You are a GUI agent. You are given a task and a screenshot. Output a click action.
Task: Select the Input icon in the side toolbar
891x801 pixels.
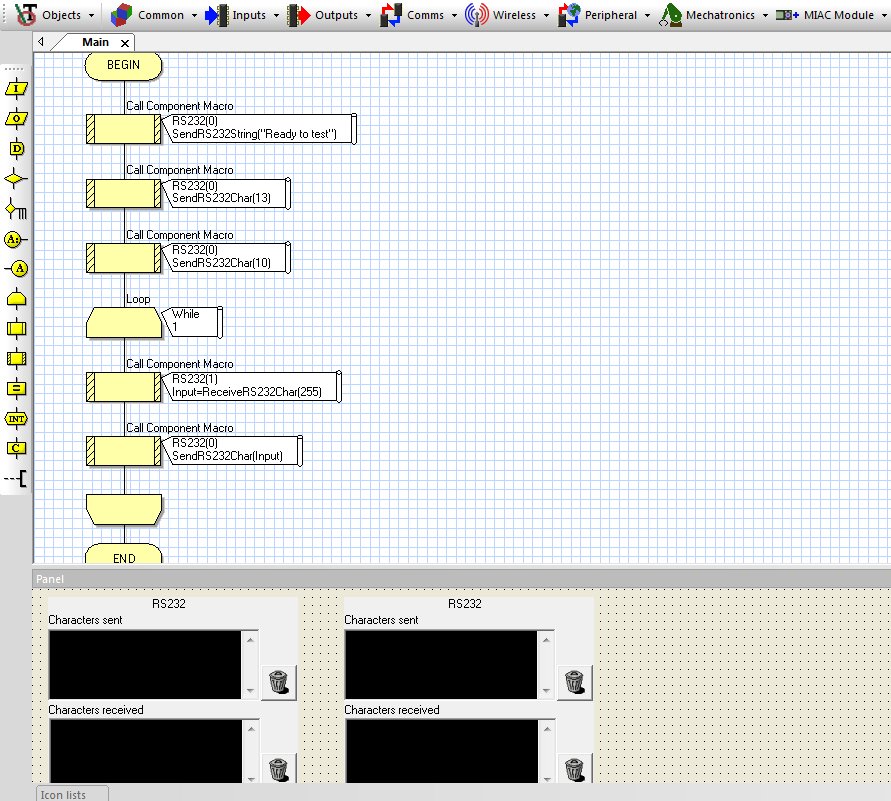(x=16, y=89)
